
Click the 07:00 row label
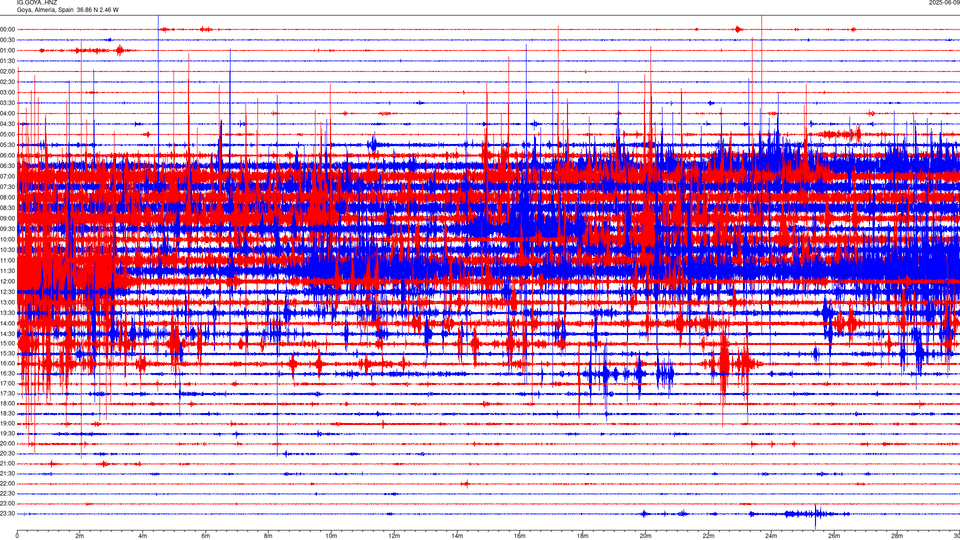(7, 176)
